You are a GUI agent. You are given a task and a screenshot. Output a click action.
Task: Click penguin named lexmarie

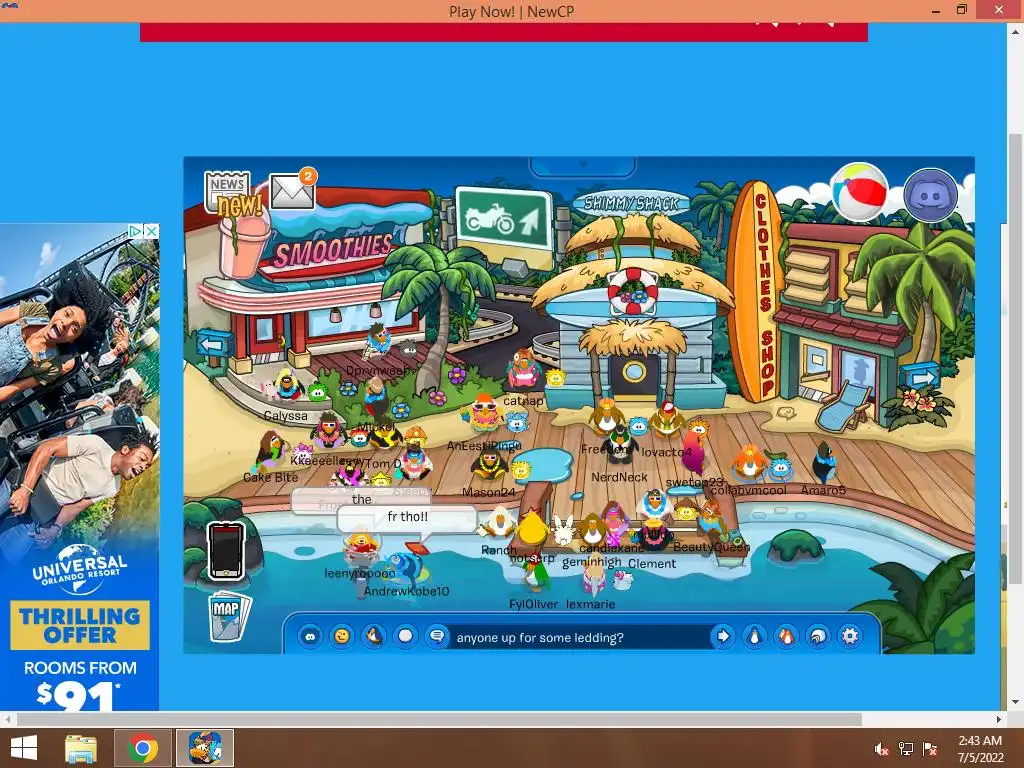[x=594, y=579]
